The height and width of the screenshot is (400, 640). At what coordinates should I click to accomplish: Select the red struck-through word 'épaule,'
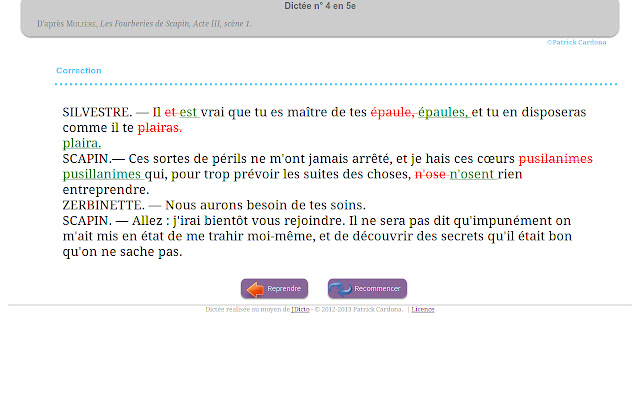point(392,113)
